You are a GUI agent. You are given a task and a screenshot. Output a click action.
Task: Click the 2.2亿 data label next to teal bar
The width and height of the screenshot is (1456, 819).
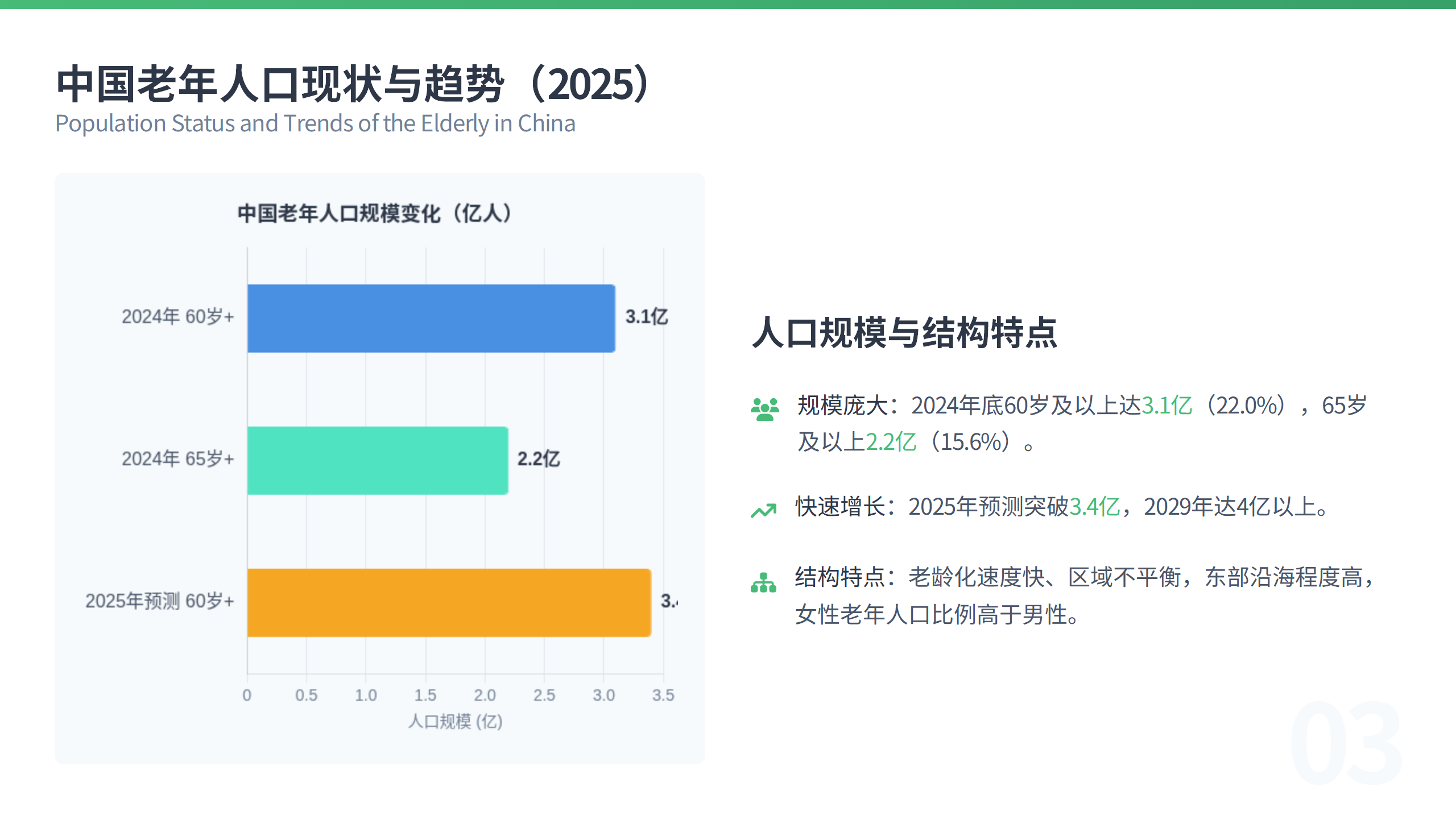538,459
